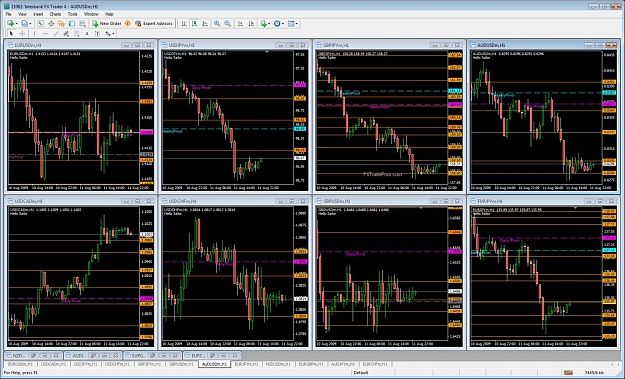
Task: Activate the USDCADm,H1 chart window title
Action: coord(28,201)
